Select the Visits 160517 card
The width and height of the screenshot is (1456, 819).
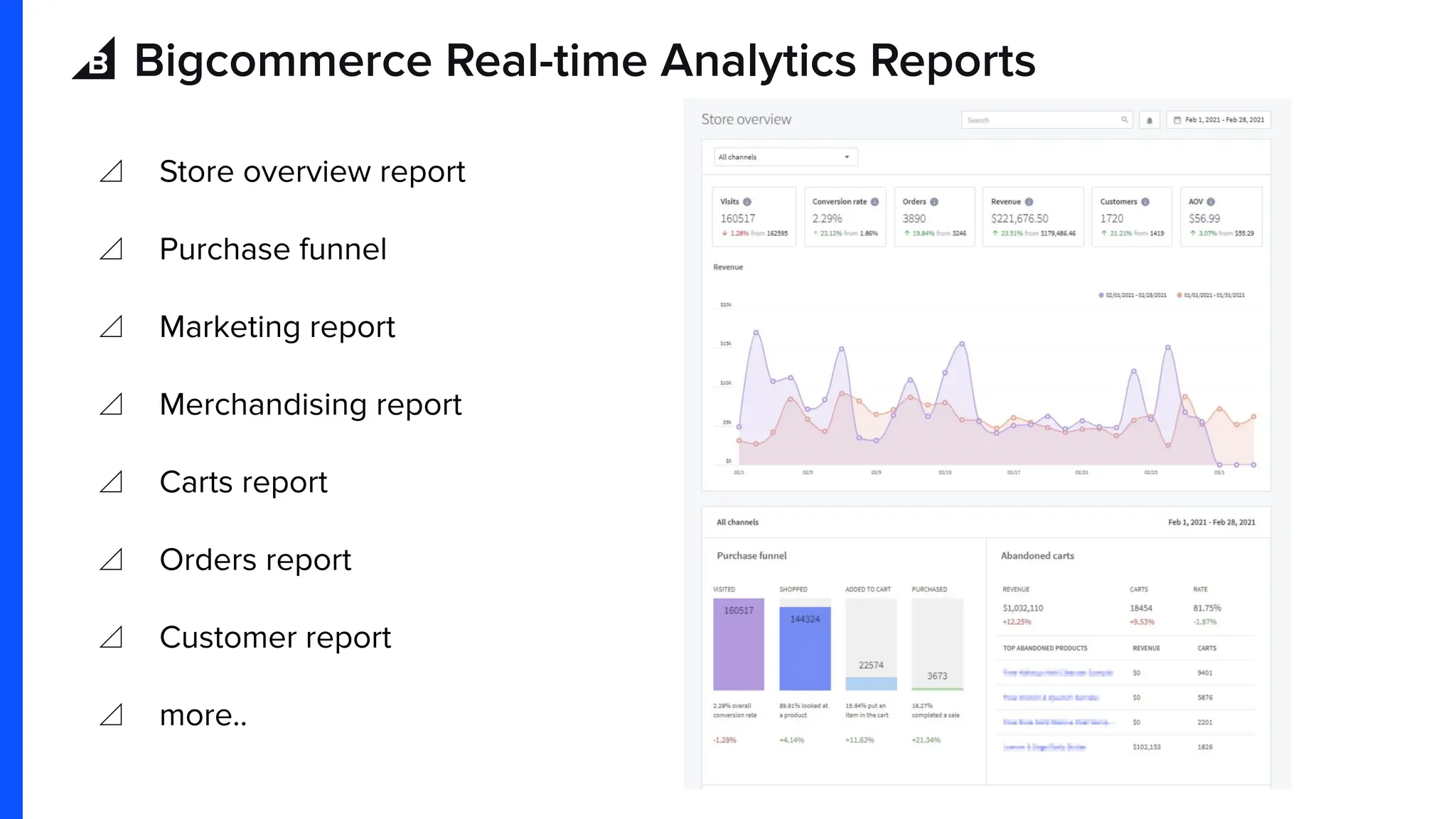(x=754, y=217)
